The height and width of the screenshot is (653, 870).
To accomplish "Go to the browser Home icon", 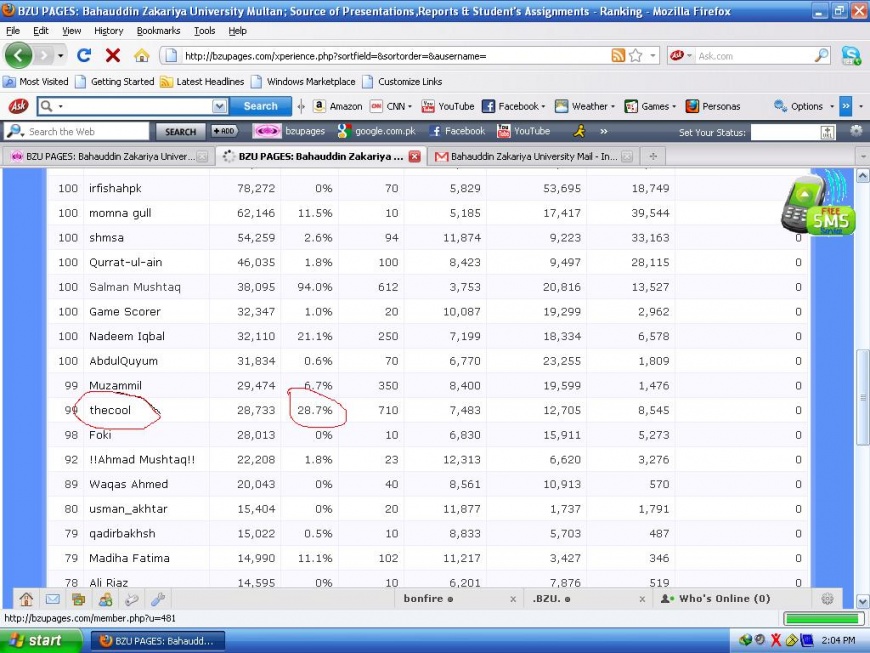I will point(142,56).
